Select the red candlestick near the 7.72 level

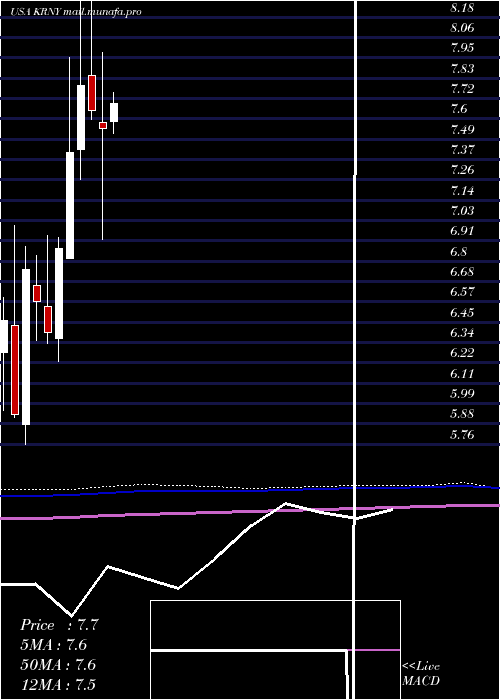tap(92, 93)
